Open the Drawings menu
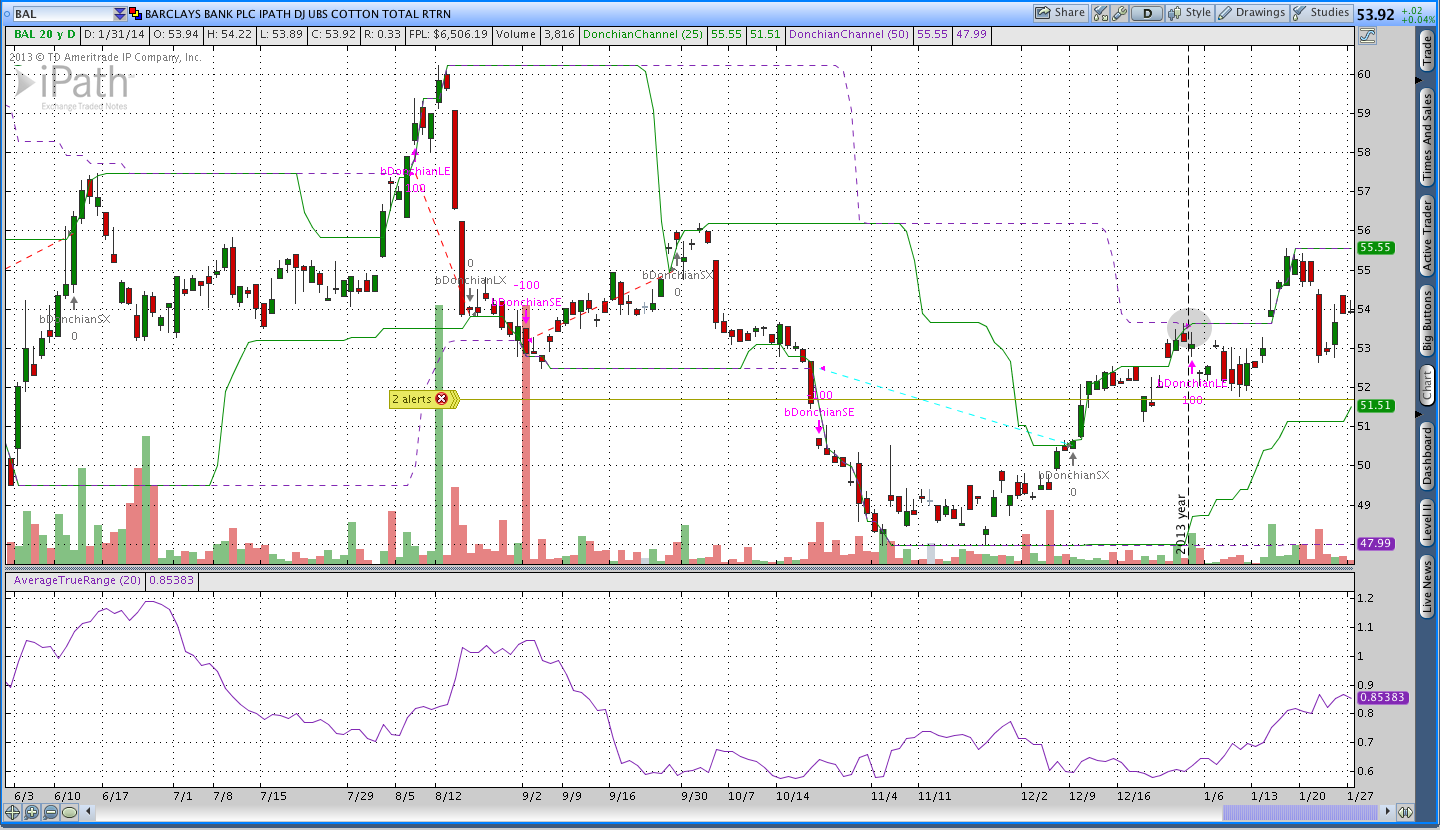Screen dimensions: 1440x830 1252,13
